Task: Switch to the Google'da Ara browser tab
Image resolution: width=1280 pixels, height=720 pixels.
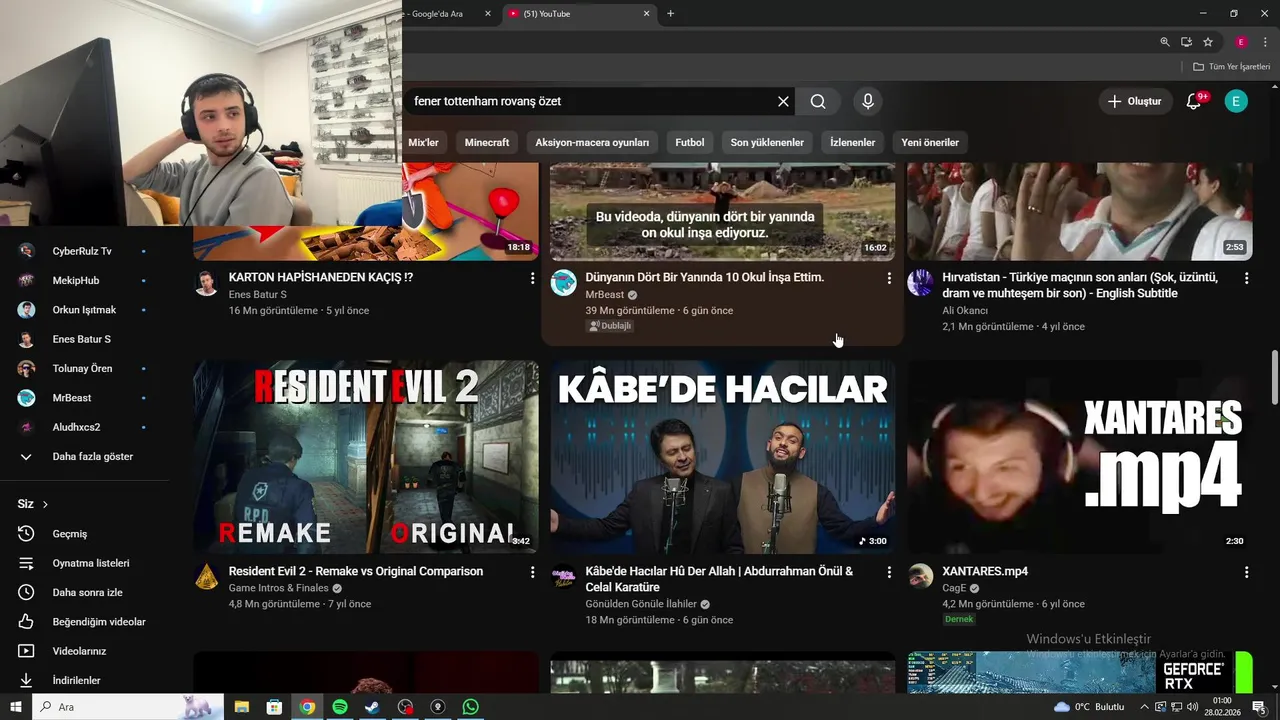Action: point(438,14)
